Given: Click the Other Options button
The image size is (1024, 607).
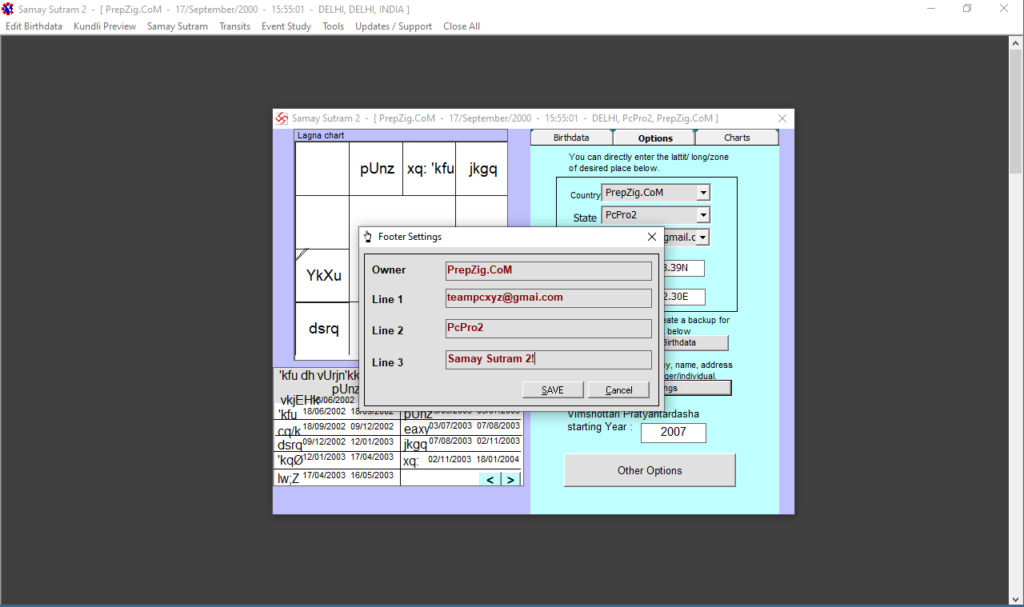Looking at the screenshot, I should point(649,470).
